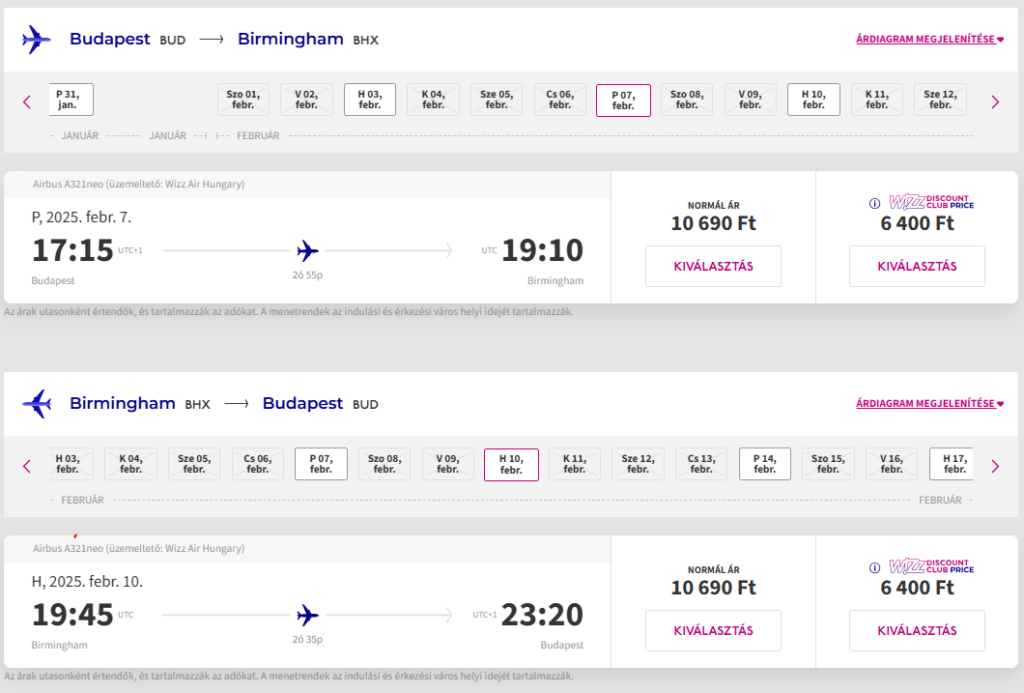Select return date P 07, febr.
1024x693 pixels.
[x=321, y=464]
